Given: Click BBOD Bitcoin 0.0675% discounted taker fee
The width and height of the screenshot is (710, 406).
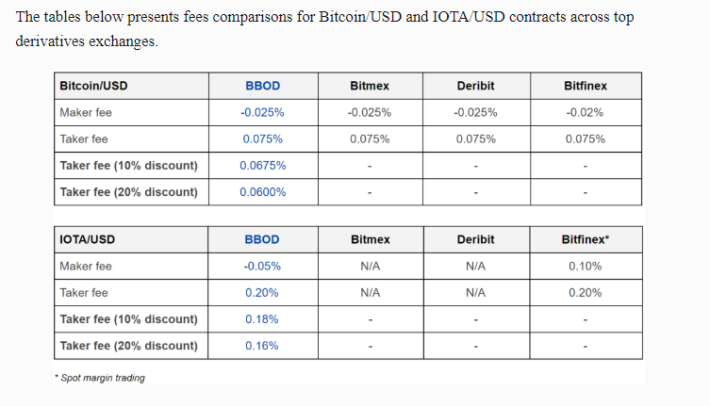Looking at the screenshot, I should click(263, 166).
